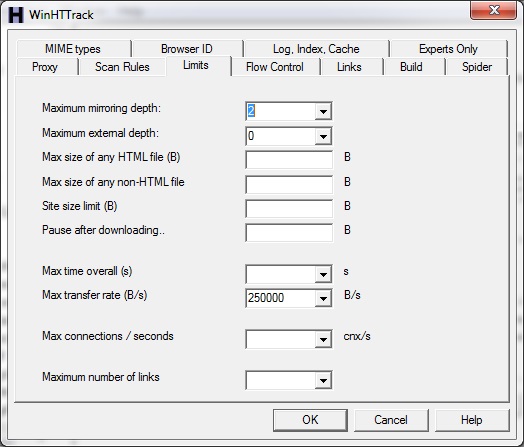Close the WinHTTrack options dialog

point(494,10)
